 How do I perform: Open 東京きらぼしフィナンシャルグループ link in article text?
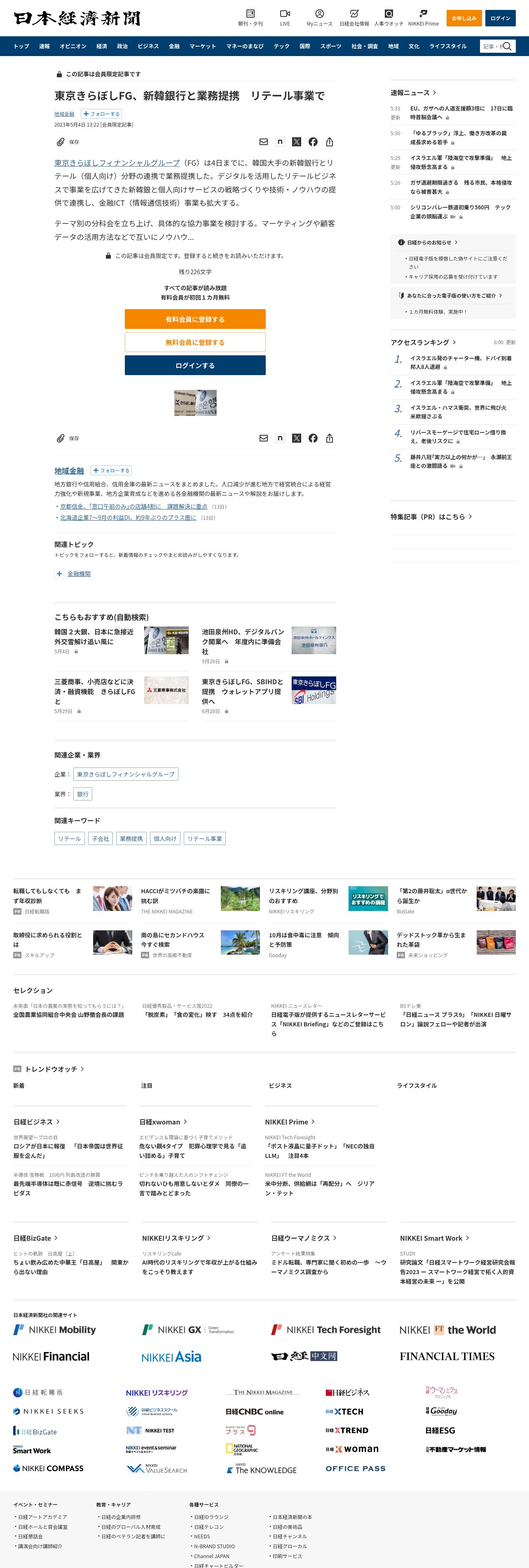point(117,163)
